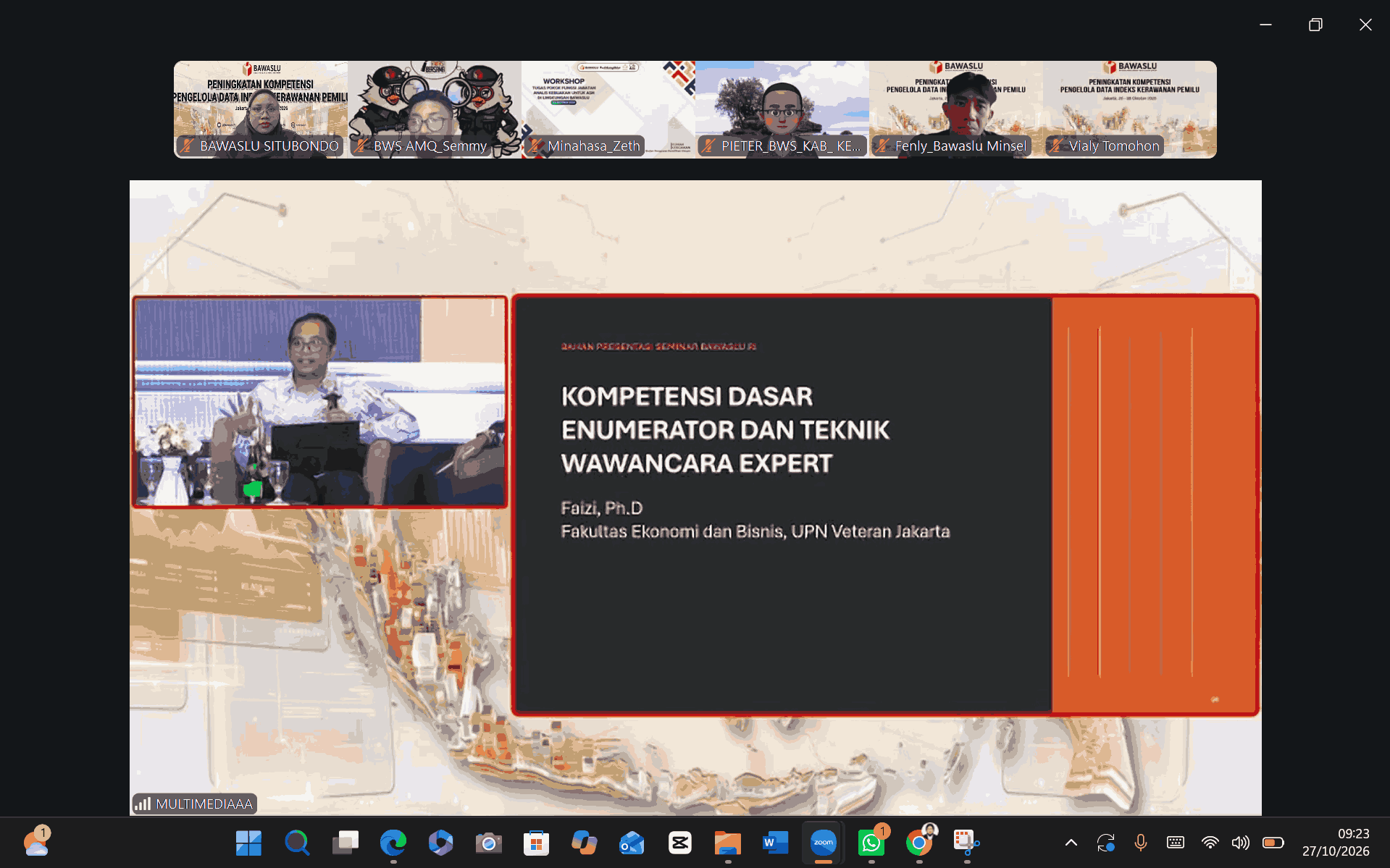
Task: Expand the hidden system tray icons chevron
Action: [x=1071, y=843]
